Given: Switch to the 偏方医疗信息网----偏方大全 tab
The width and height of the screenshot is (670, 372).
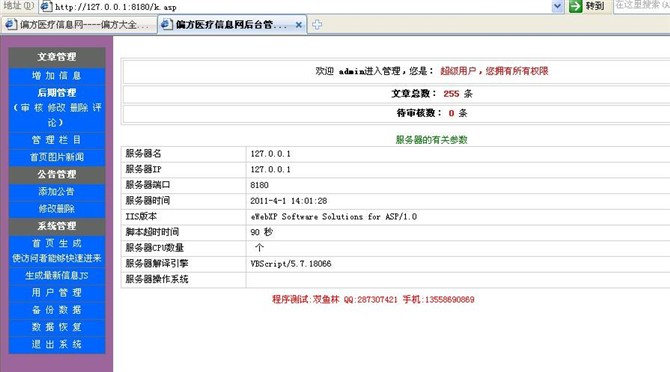Looking at the screenshot, I should pyautogui.click(x=79, y=25).
